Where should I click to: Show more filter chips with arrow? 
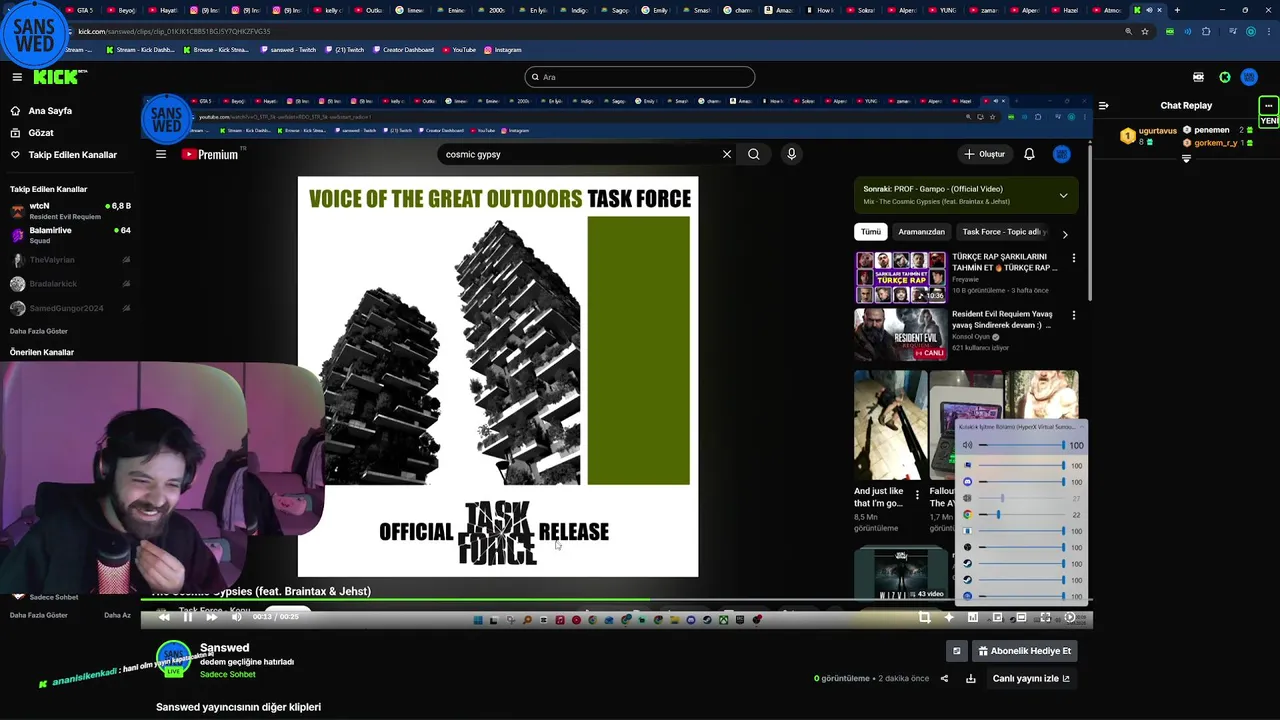(1065, 234)
